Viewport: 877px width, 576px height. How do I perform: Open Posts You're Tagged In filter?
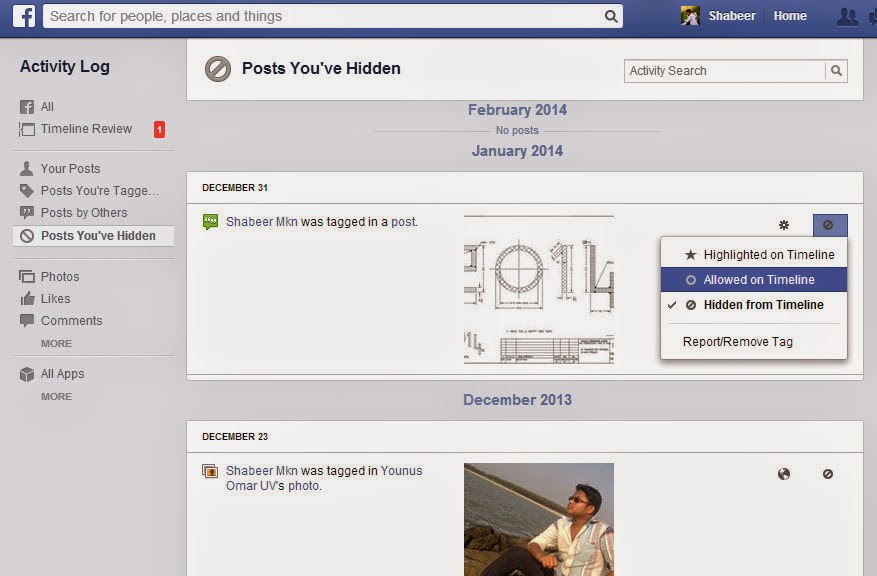click(x=100, y=191)
